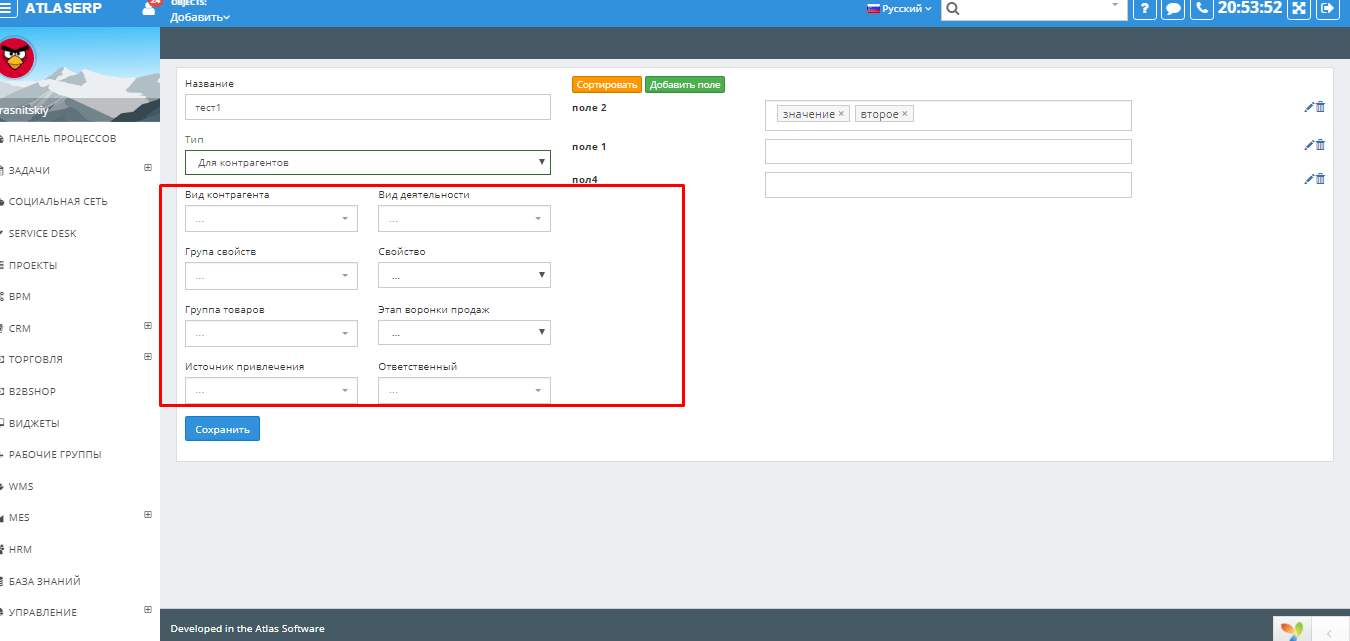Open 'РАБОЧИЕ ГРУППЫ' in sidebar

click(x=55, y=455)
